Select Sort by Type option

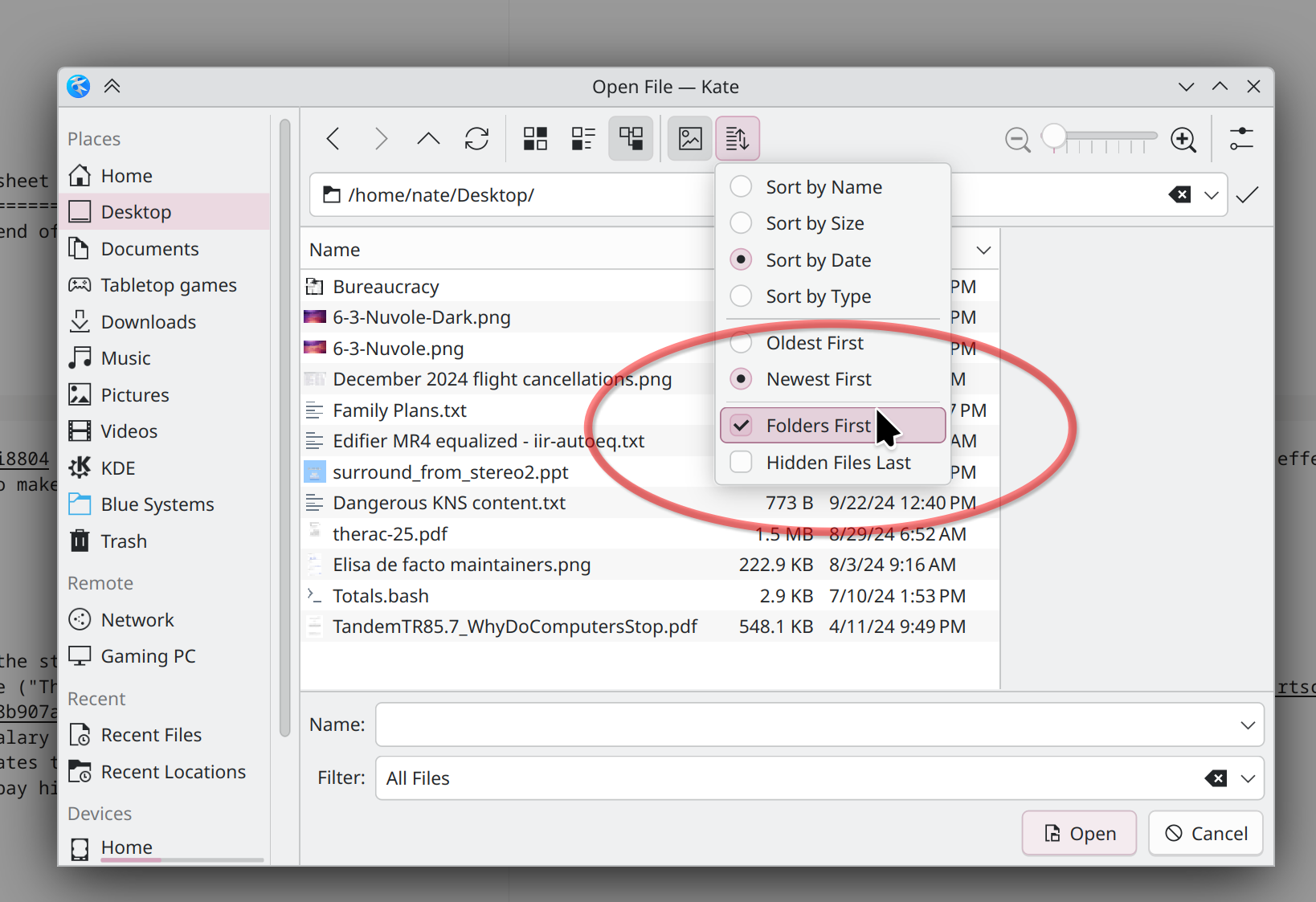point(832,296)
